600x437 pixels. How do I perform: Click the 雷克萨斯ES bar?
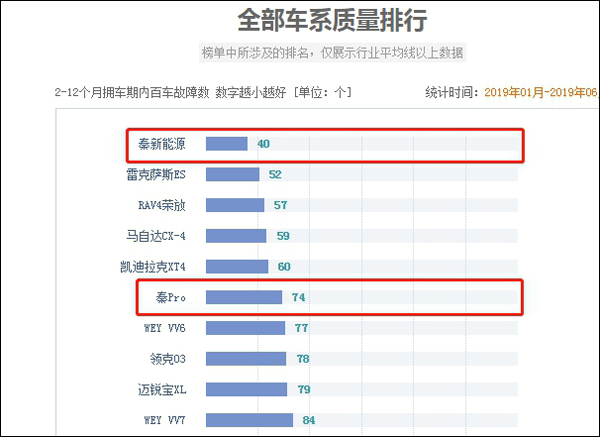click(233, 174)
